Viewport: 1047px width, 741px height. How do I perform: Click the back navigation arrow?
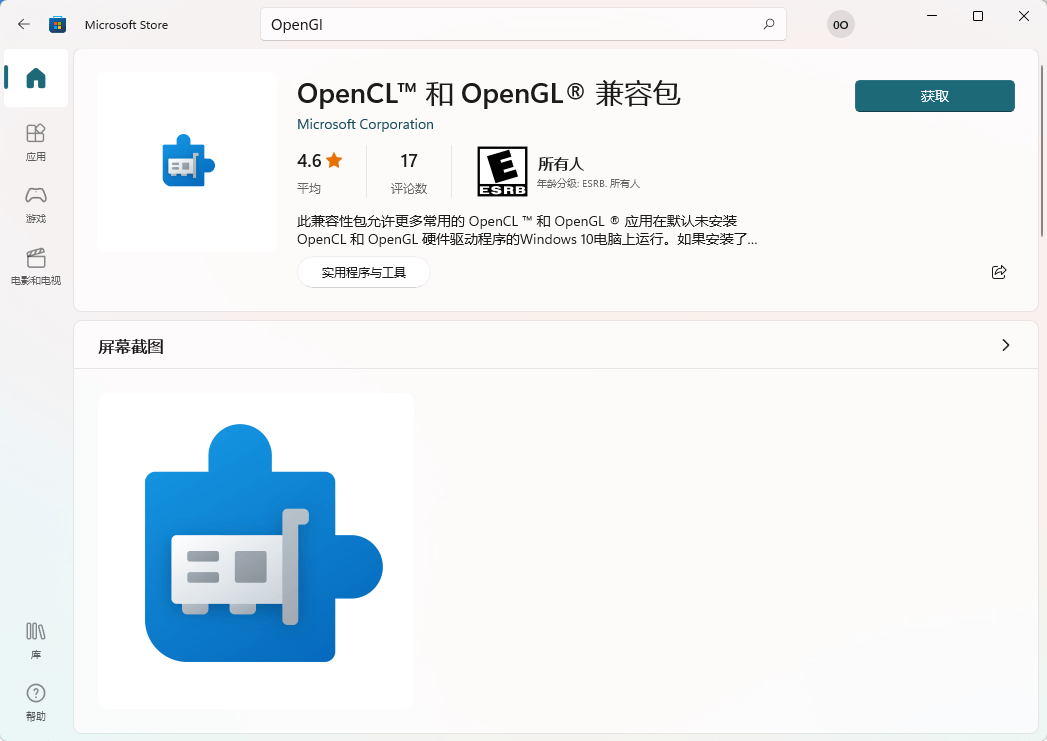click(23, 24)
